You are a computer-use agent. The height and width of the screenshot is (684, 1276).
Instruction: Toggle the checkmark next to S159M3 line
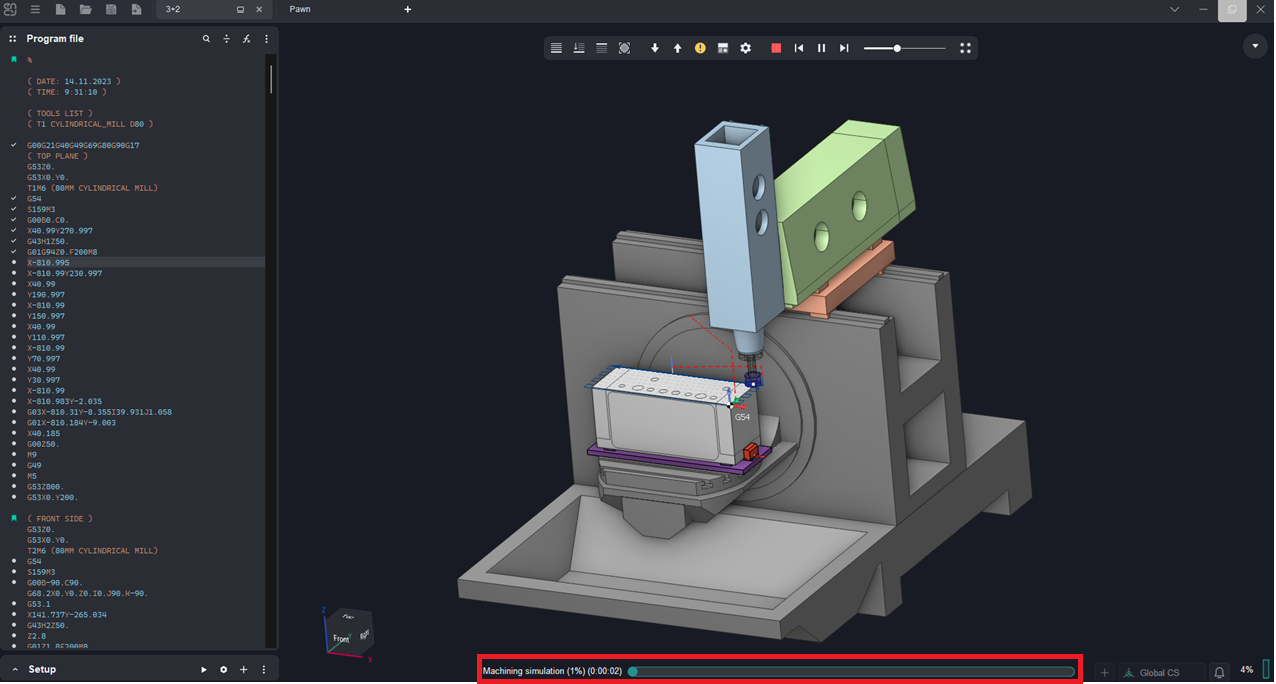coord(14,209)
